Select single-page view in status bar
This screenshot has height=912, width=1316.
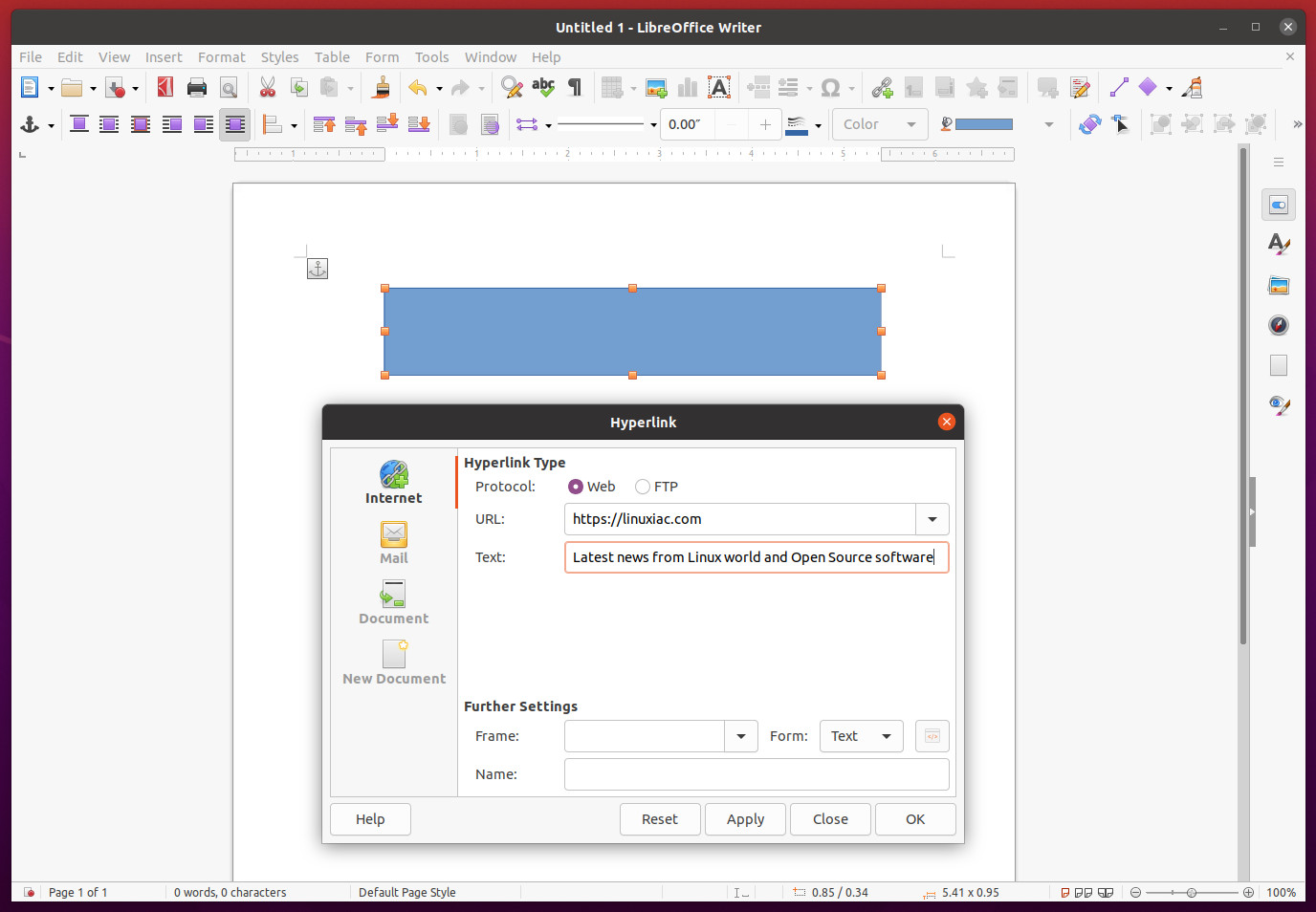tap(1064, 892)
